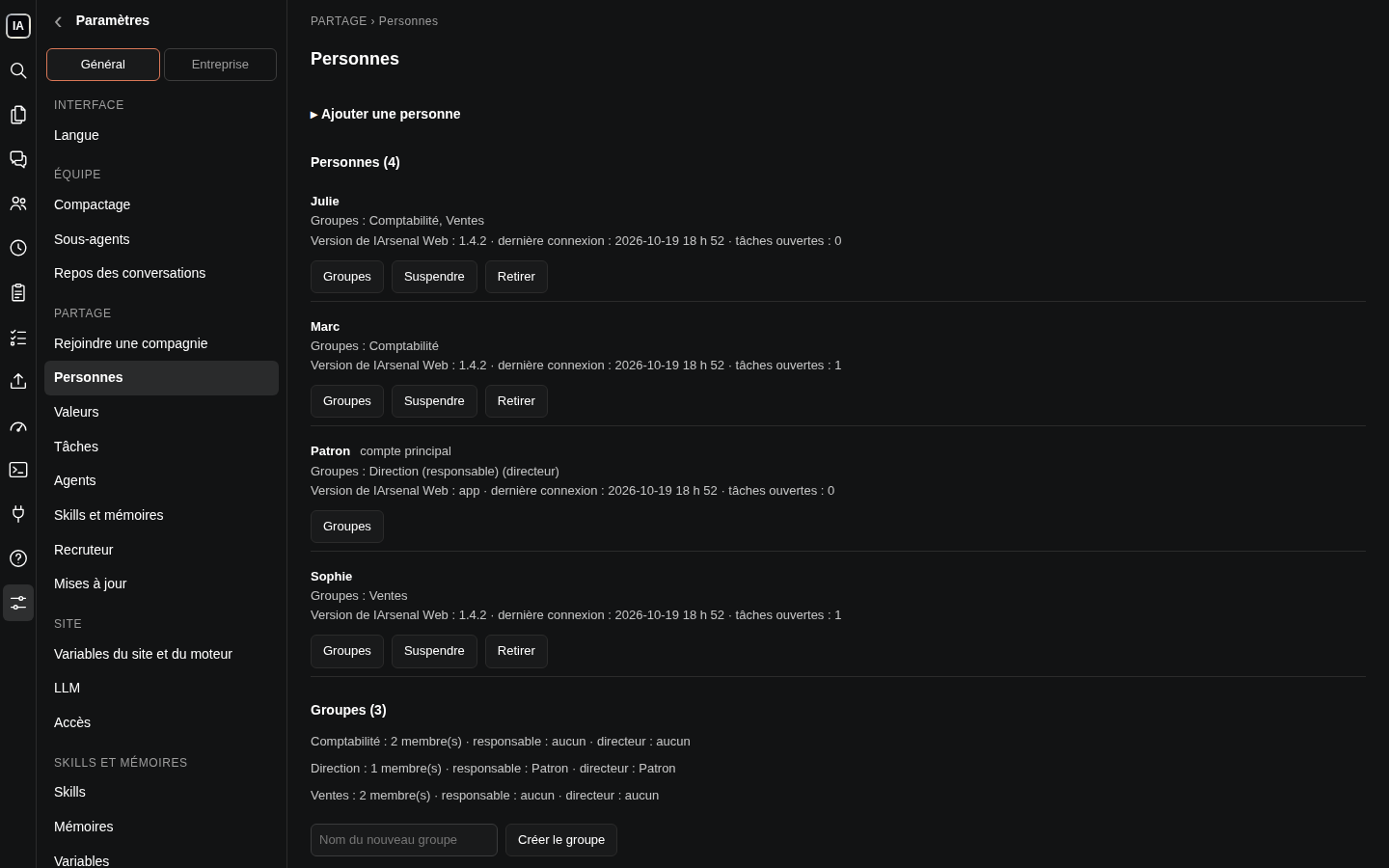Open the gauge performance icon
The height and width of the screenshot is (868, 1389).
click(18, 425)
